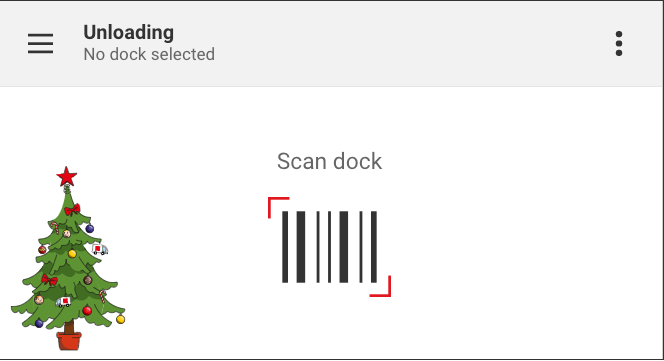Click the No dock selected subtitle

click(x=149, y=54)
